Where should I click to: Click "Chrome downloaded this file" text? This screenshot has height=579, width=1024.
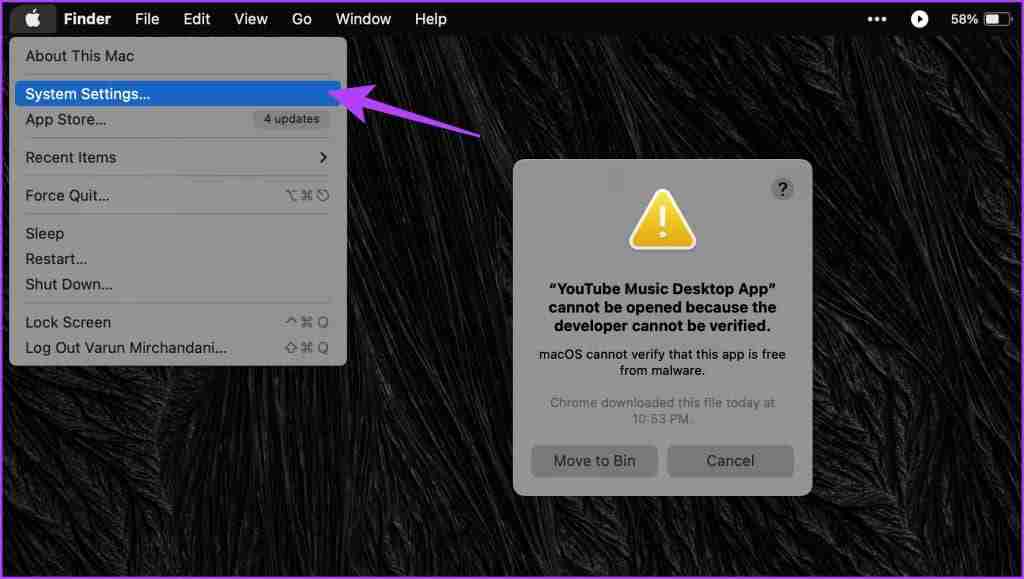click(662, 411)
